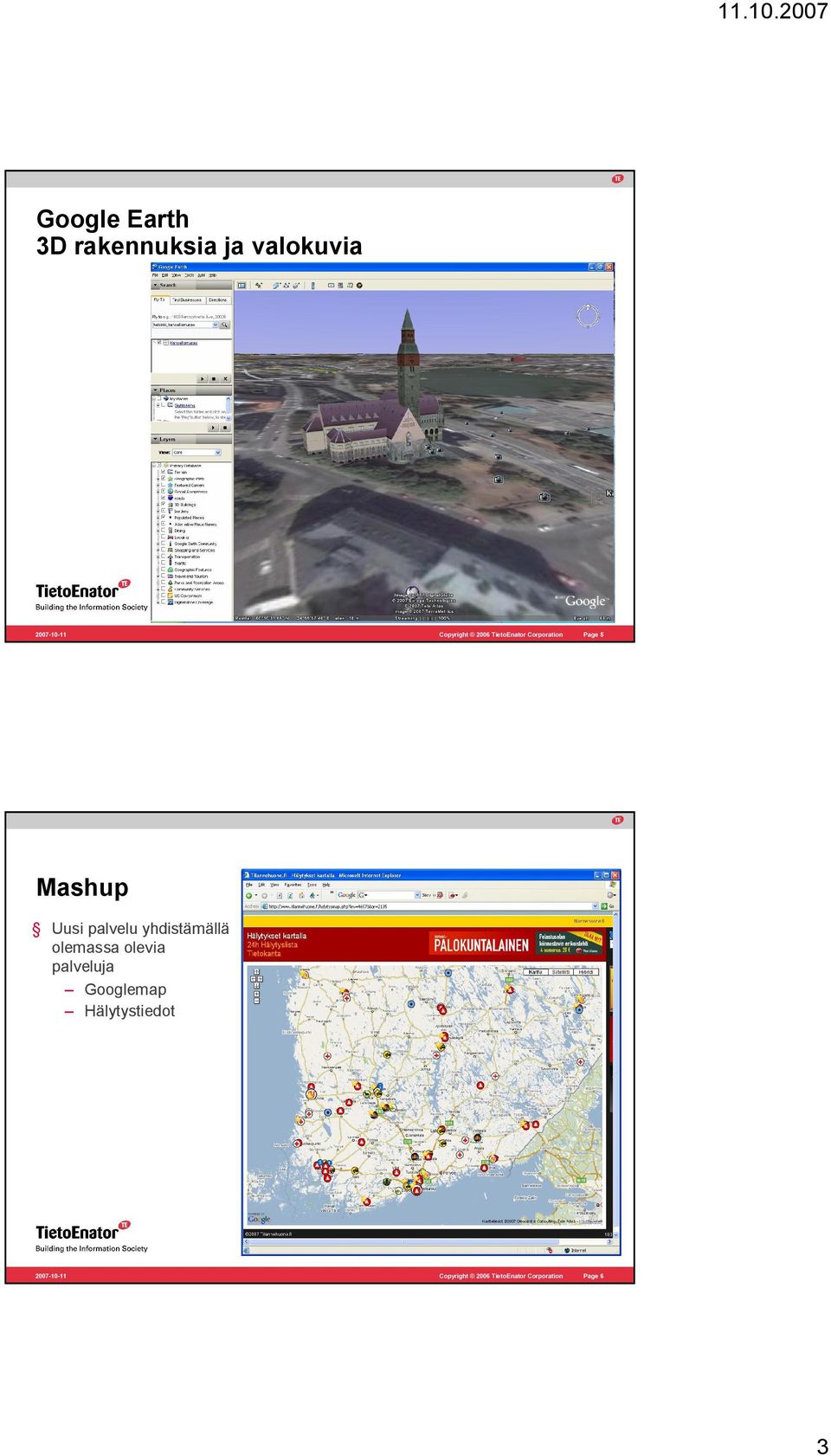Switch to the Directions tab
Viewport: 831px width, 1456px height.
click(x=218, y=300)
